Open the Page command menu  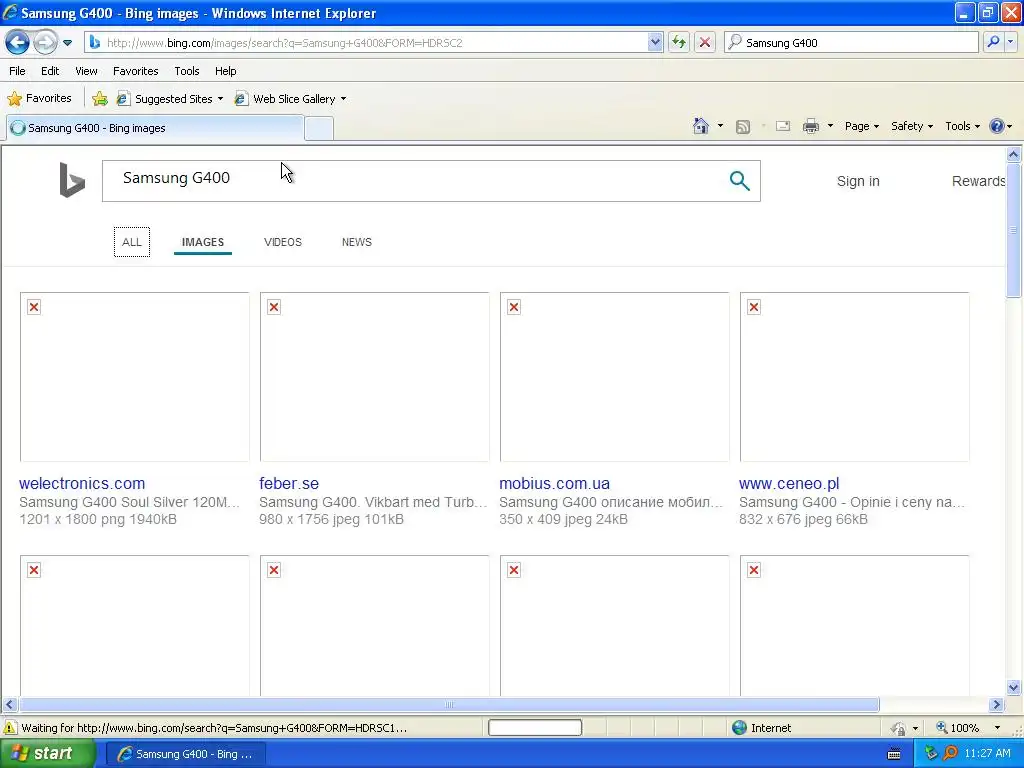[861, 126]
